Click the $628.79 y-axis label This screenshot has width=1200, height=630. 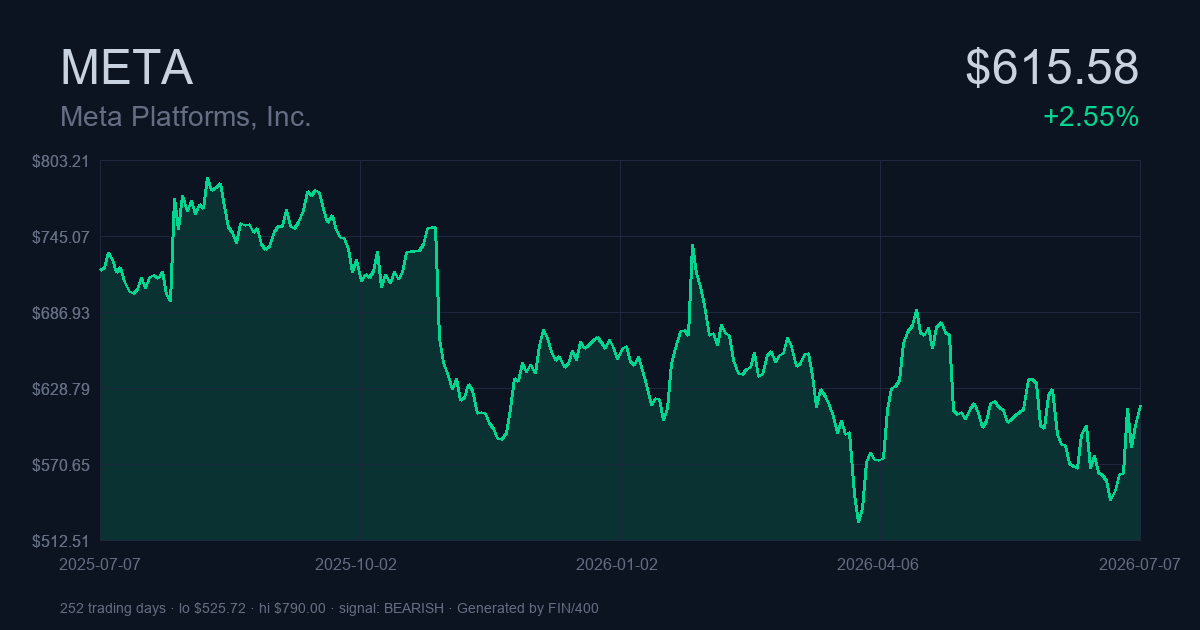tap(61, 389)
